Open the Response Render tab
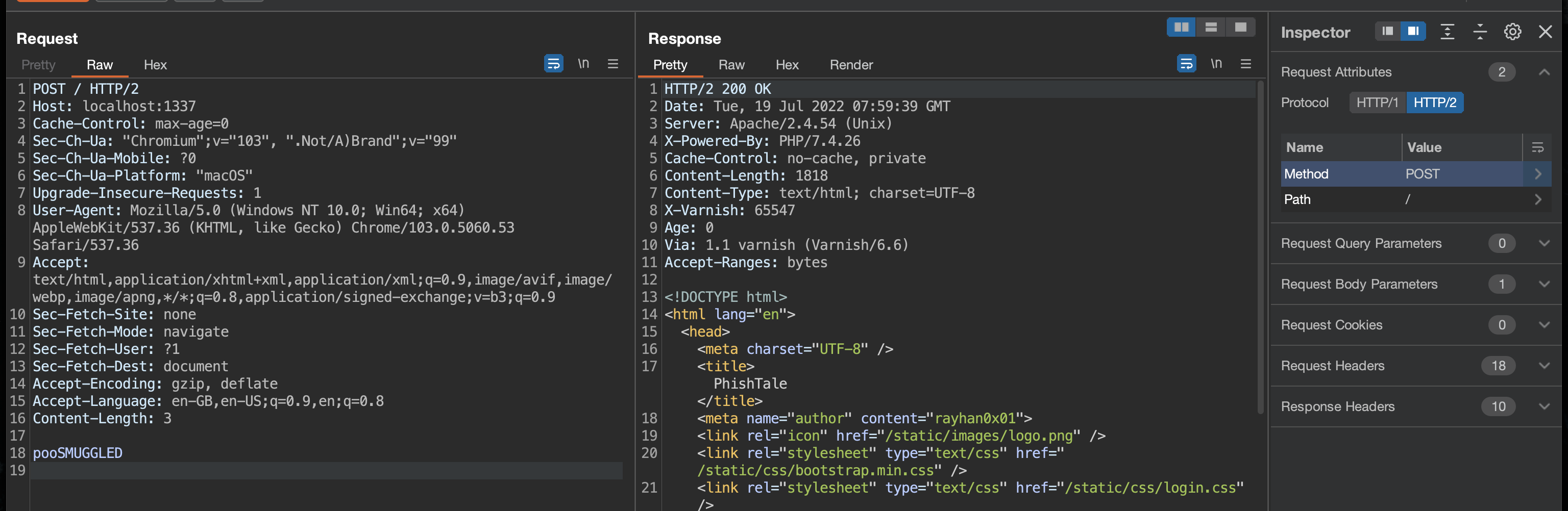Image resolution: width=1568 pixels, height=511 pixels. (850, 65)
